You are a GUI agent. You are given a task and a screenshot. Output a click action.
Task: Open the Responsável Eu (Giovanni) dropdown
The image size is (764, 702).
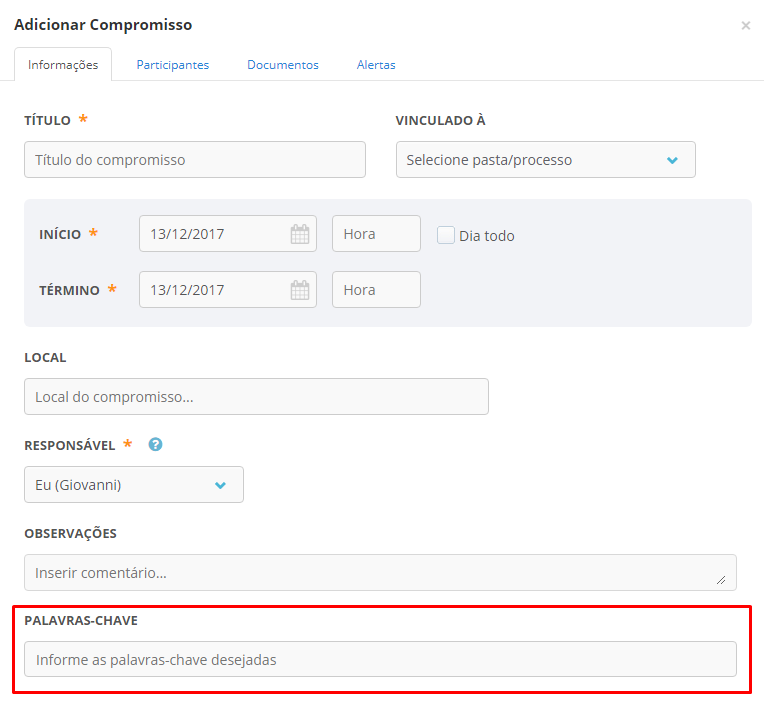coord(134,485)
